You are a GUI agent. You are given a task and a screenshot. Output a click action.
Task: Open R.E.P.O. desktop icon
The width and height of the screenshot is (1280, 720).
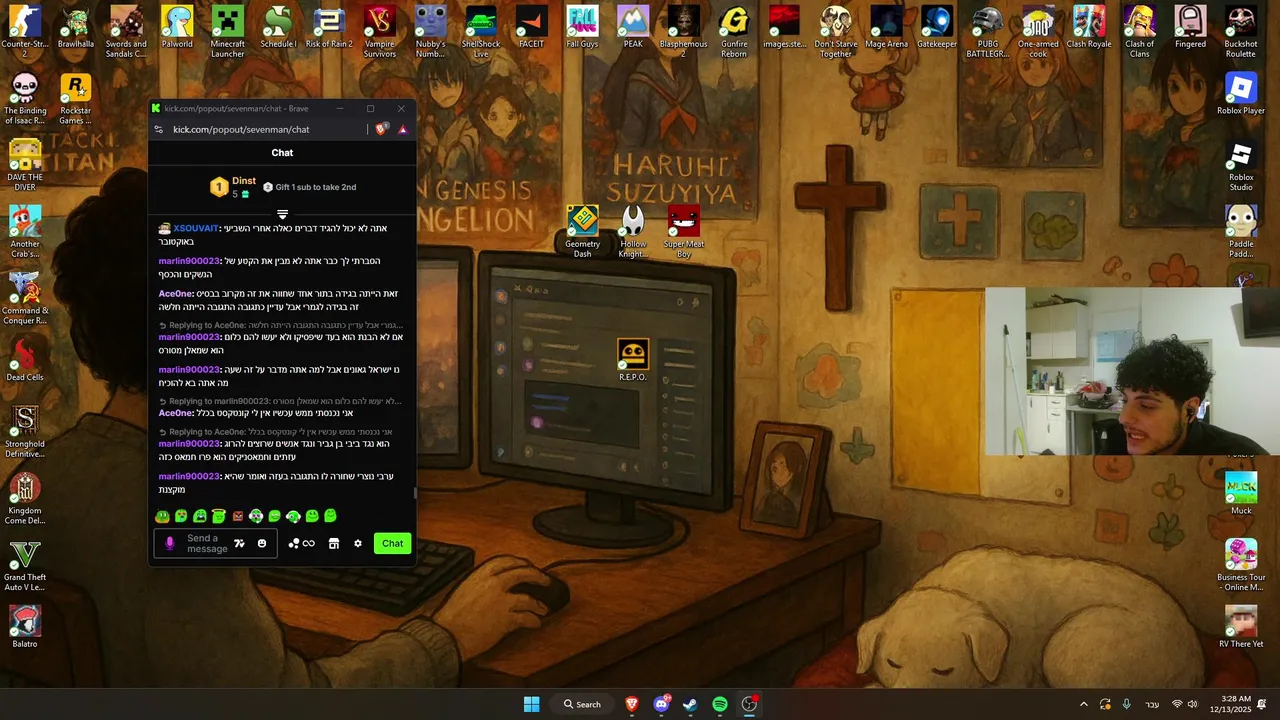[633, 361]
